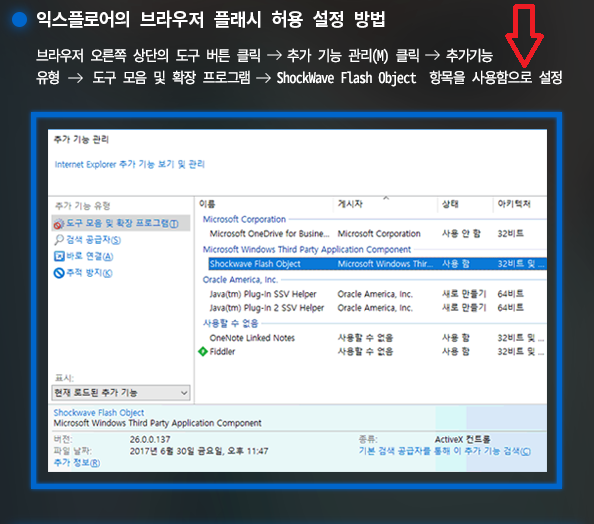Click Microsoft Windows Third Party Application Component group
The height and width of the screenshot is (524, 594).
307,249
